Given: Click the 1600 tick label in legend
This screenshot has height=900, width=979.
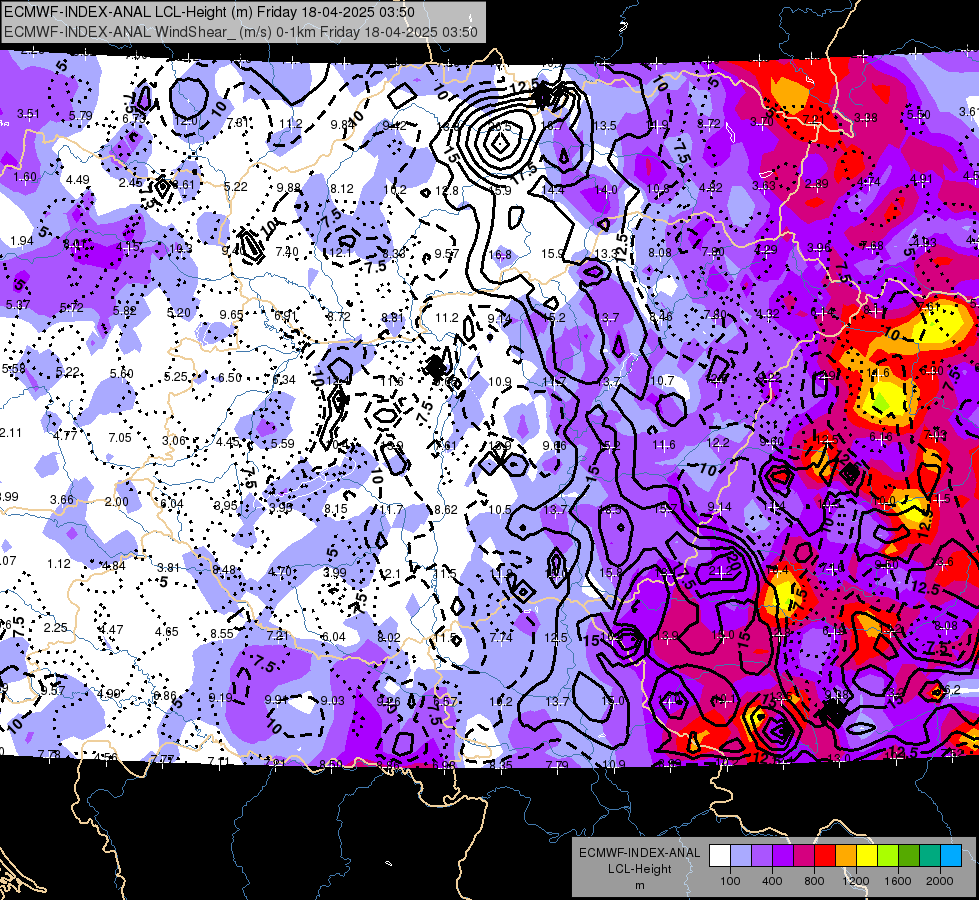Looking at the screenshot, I should tap(898, 881).
